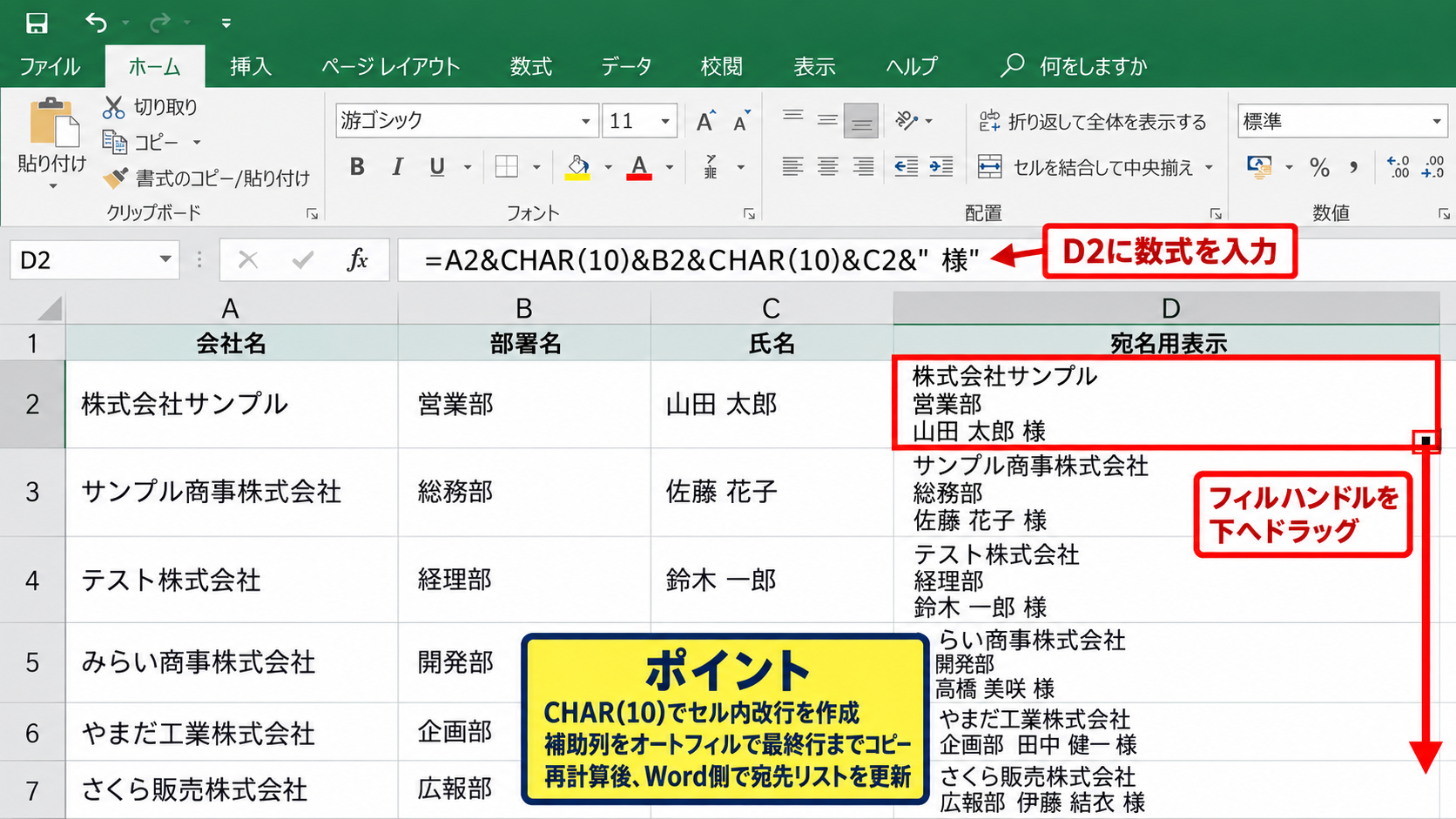This screenshot has width=1456, height=819.
Task: Open the ファイル tab
Action: [x=50, y=66]
